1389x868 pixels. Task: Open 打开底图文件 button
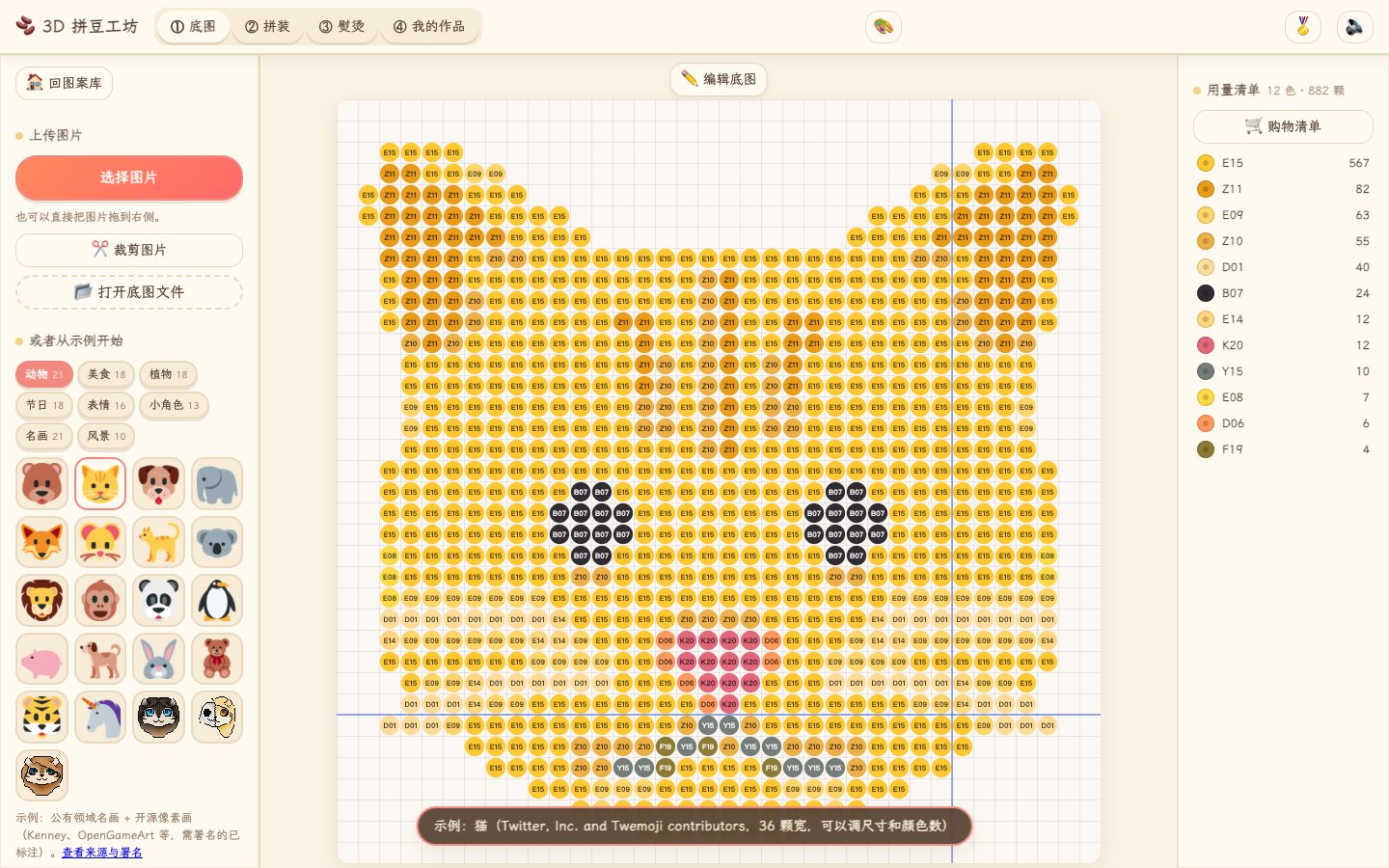coord(129,292)
